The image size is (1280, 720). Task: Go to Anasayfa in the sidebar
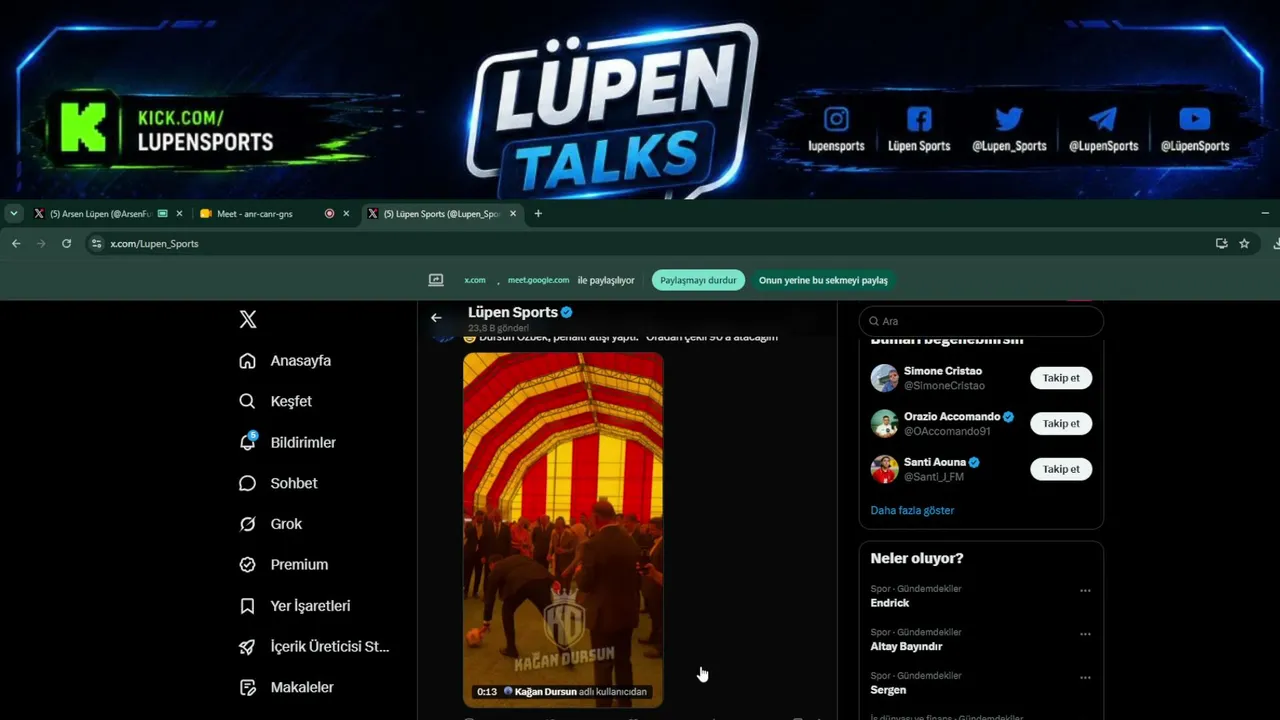(x=285, y=361)
